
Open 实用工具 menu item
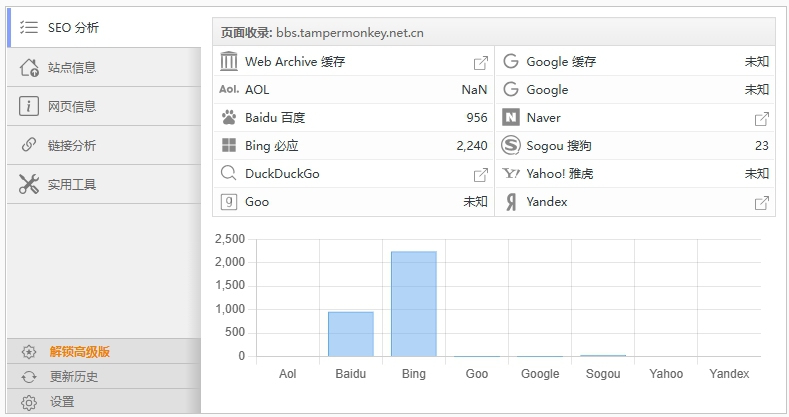[104, 184]
